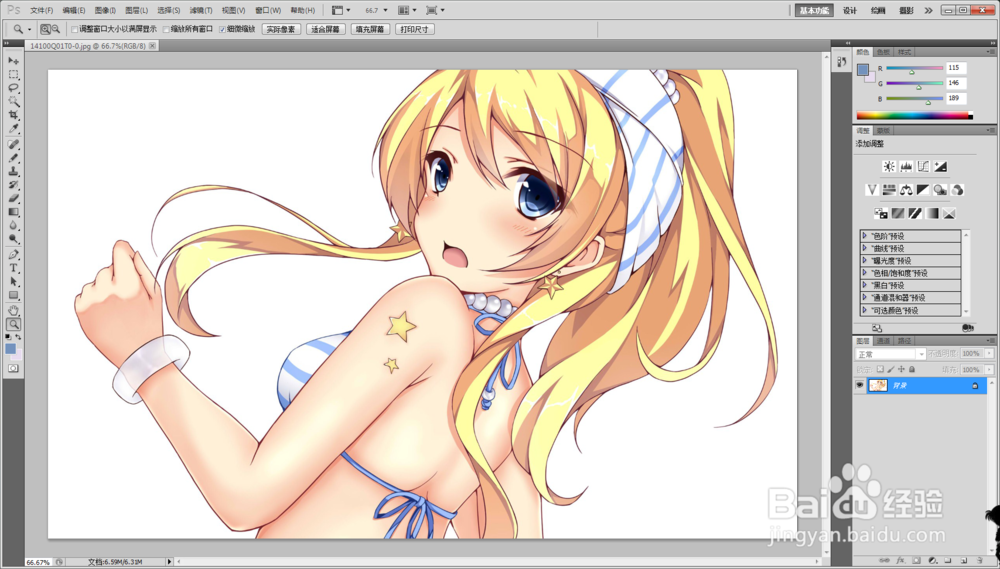Reset default foreground/background colors
The image size is (1000, 569).
(x=8, y=337)
